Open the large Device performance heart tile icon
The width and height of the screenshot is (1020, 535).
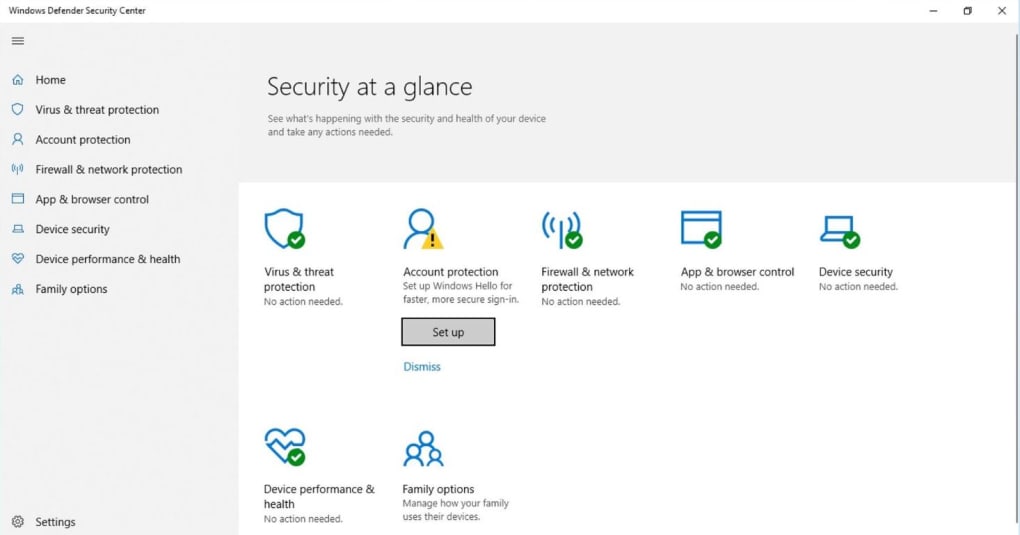(285, 446)
